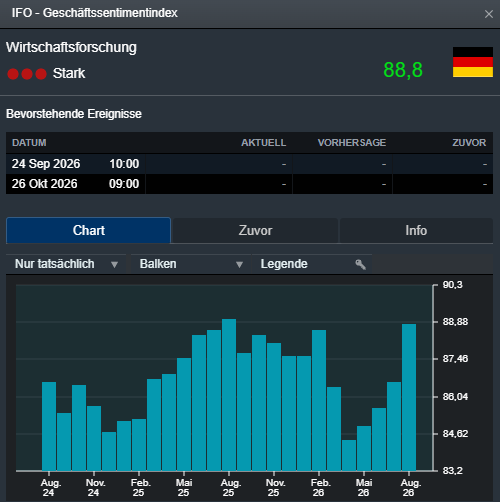500x502 pixels.
Task: Click the ZUVOR column header
Action: click(469, 143)
